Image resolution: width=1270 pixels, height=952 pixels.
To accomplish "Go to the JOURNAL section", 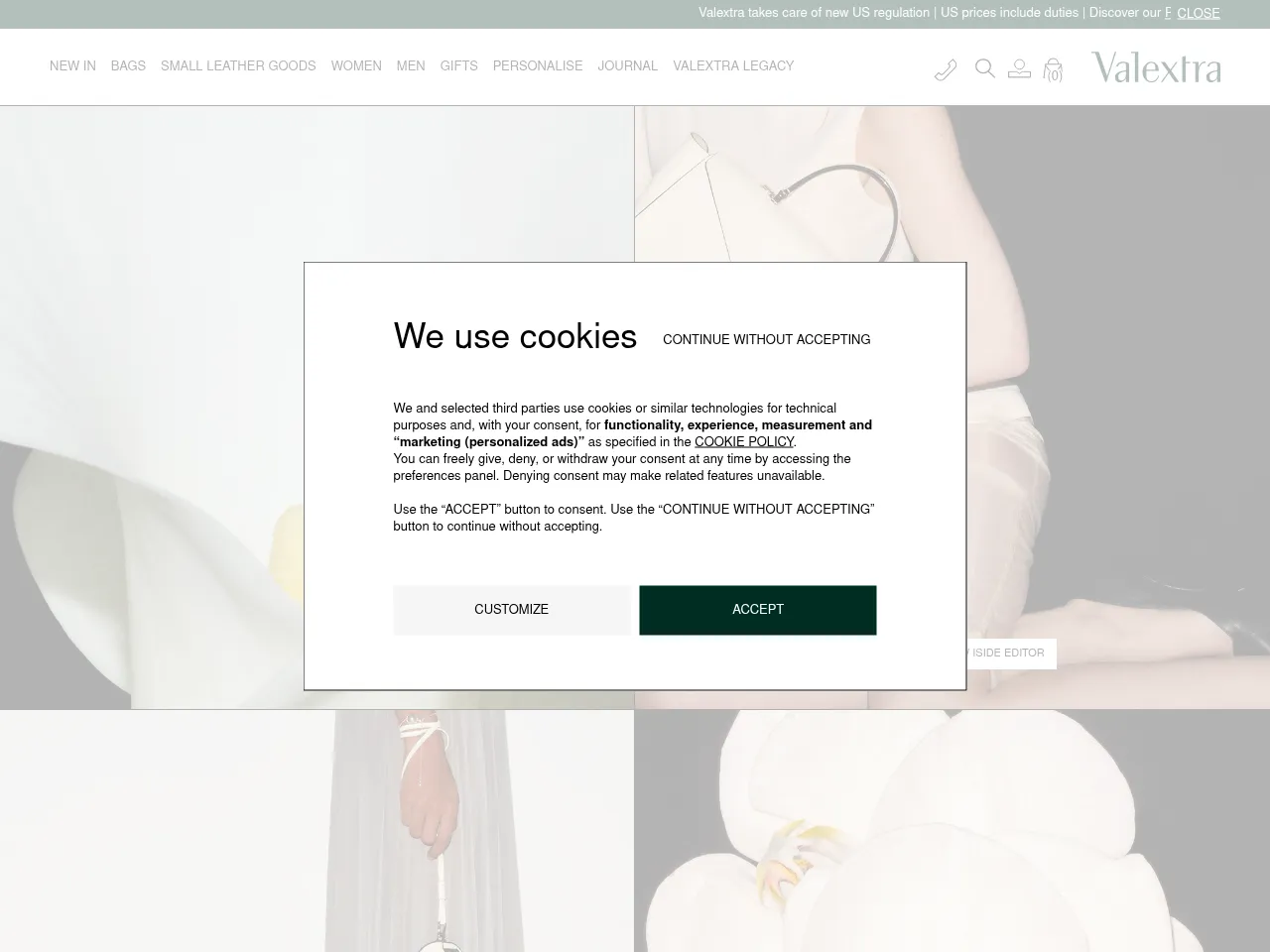I will tap(627, 66).
